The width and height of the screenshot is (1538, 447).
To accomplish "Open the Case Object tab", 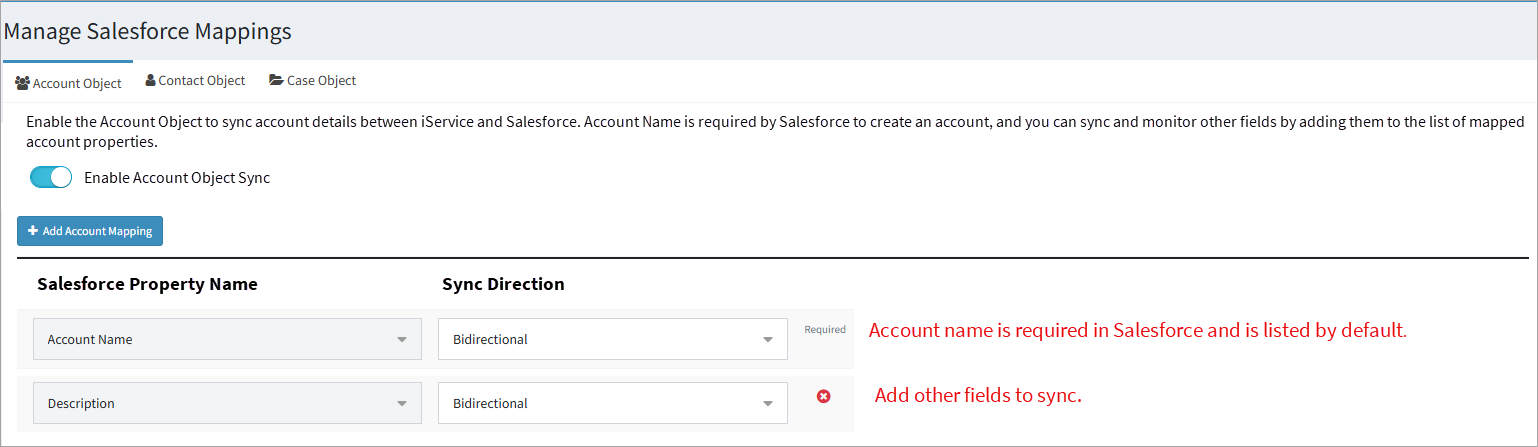I will coord(312,80).
